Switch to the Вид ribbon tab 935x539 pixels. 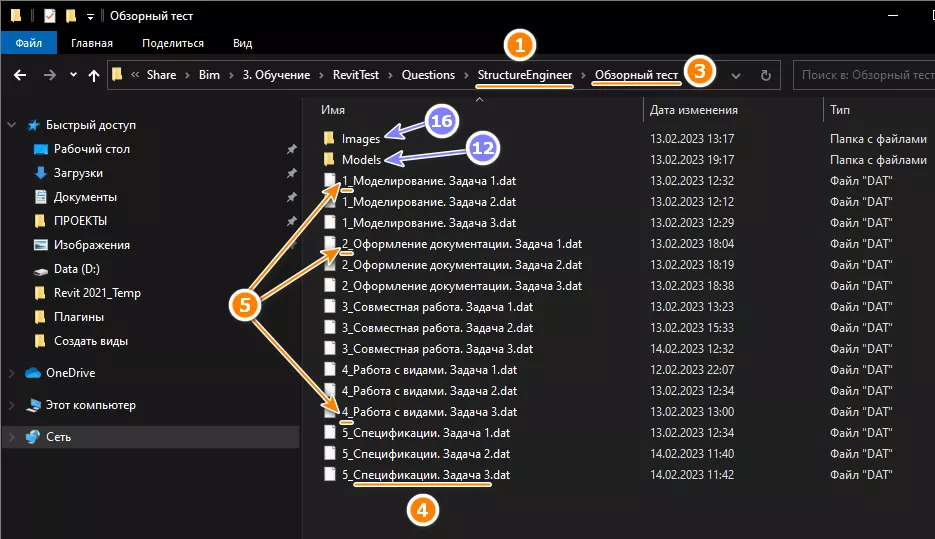pos(242,43)
